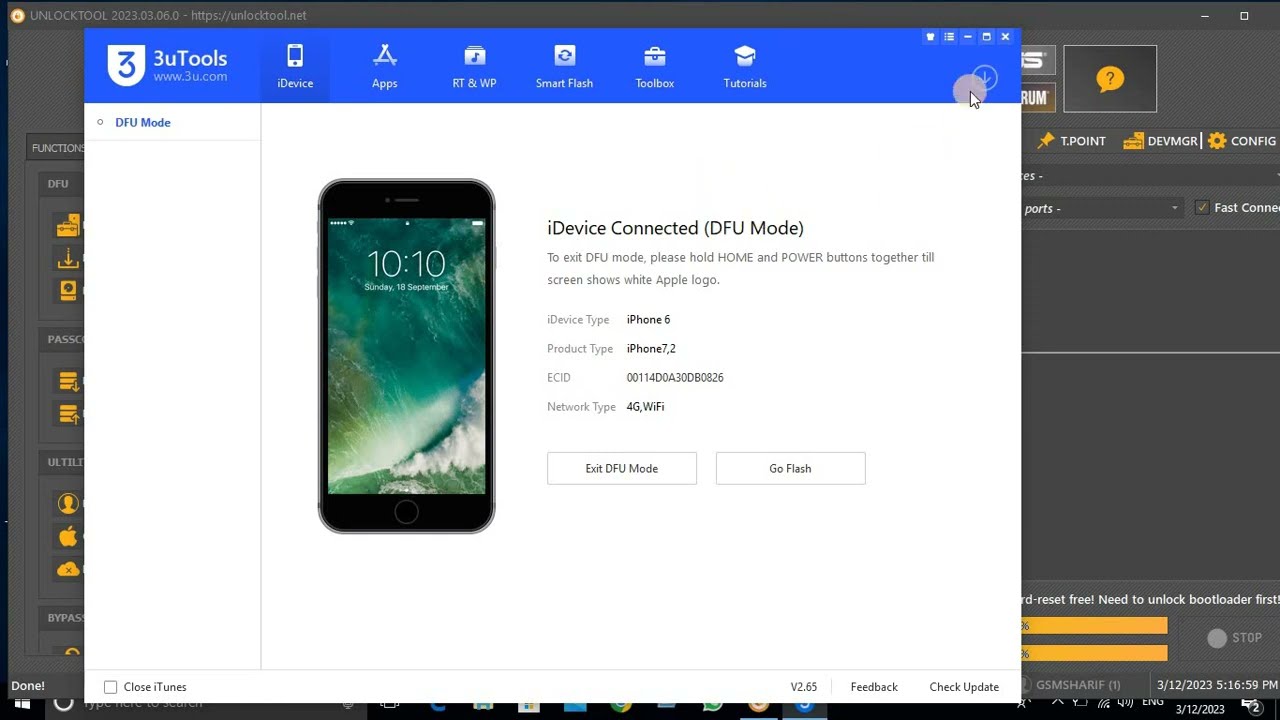Click UnlockTool passcode list-down icon

69,381
